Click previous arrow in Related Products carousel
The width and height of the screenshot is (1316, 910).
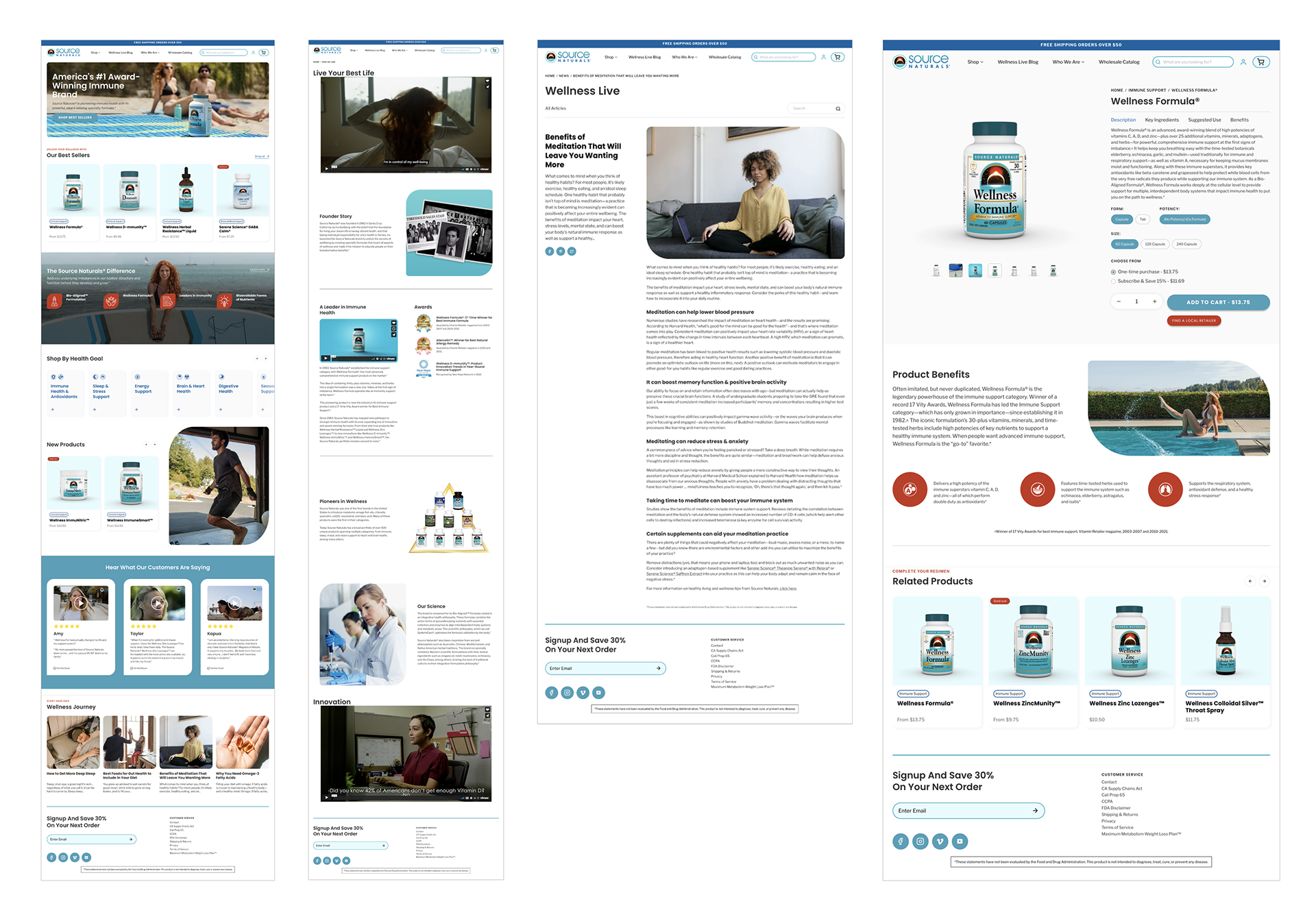coord(1250,581)
